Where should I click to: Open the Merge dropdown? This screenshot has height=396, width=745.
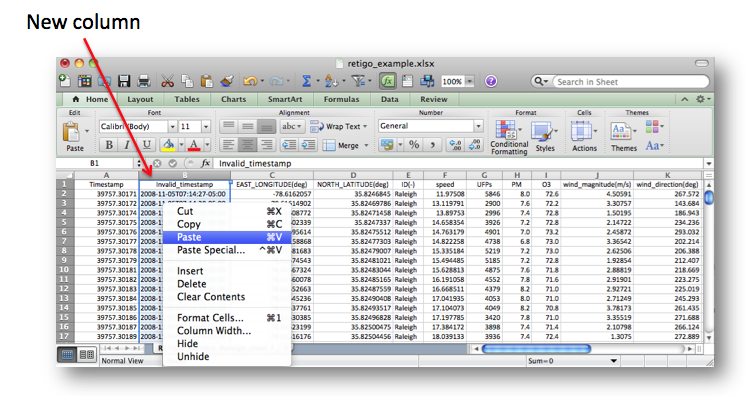point(366,145)
